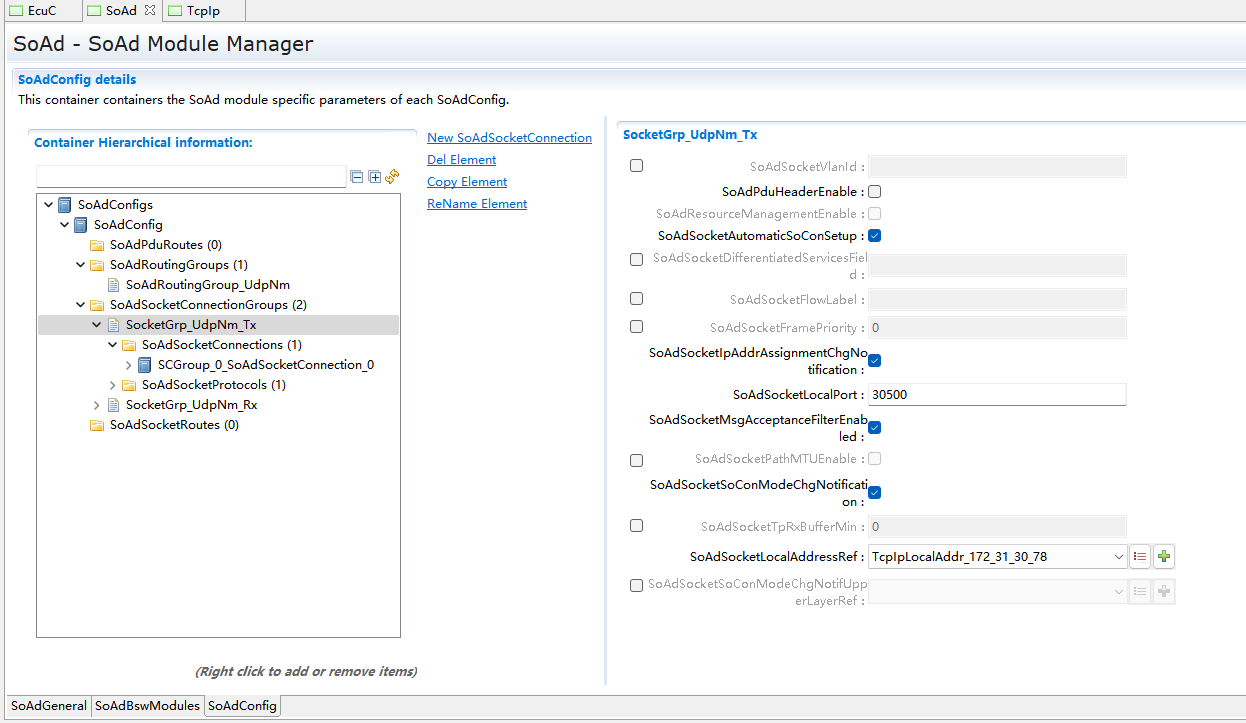
Task: Click the yellow sync arrows icon
Action: (392, 176)
